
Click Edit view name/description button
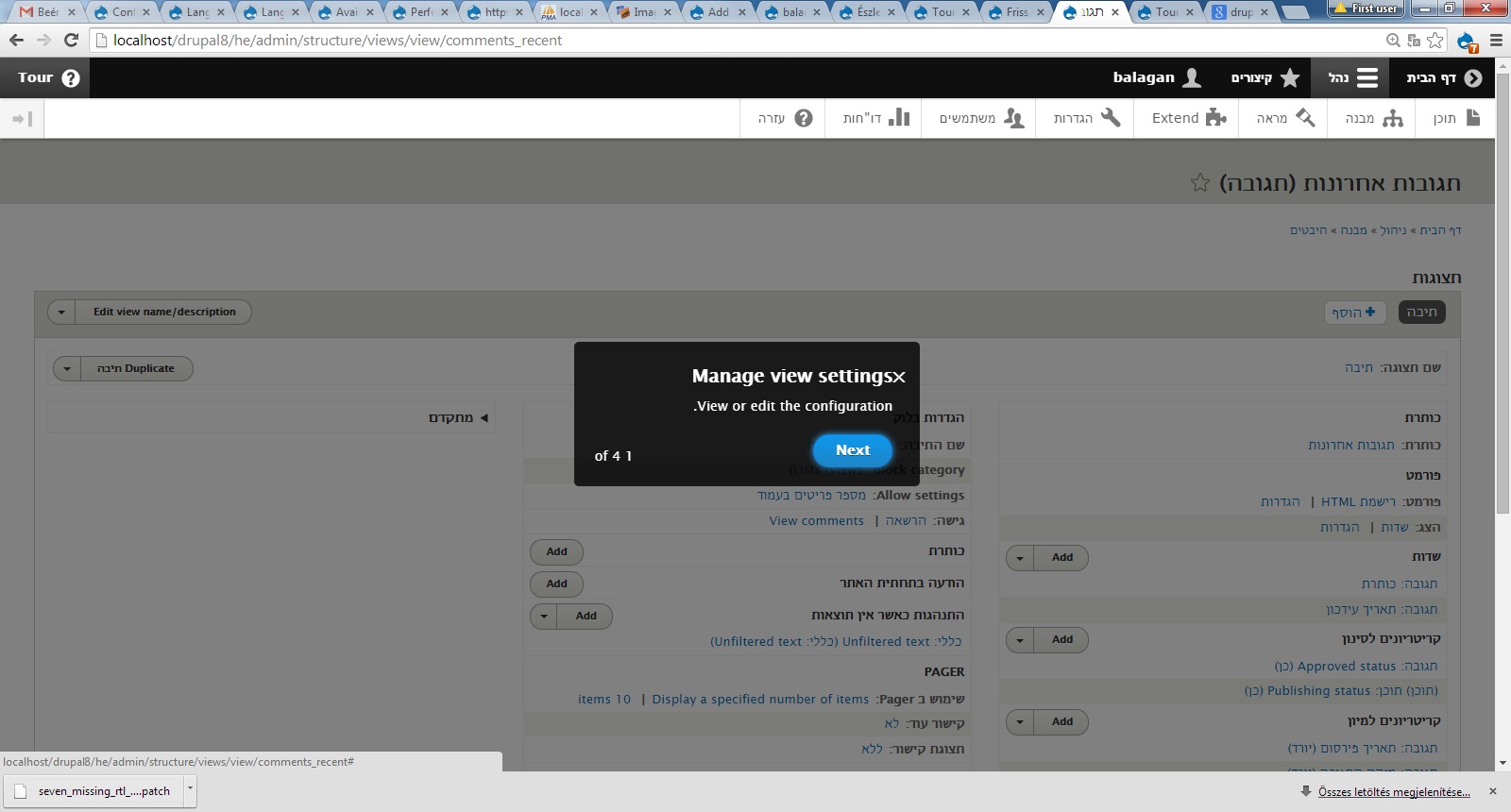pos(164,312)
